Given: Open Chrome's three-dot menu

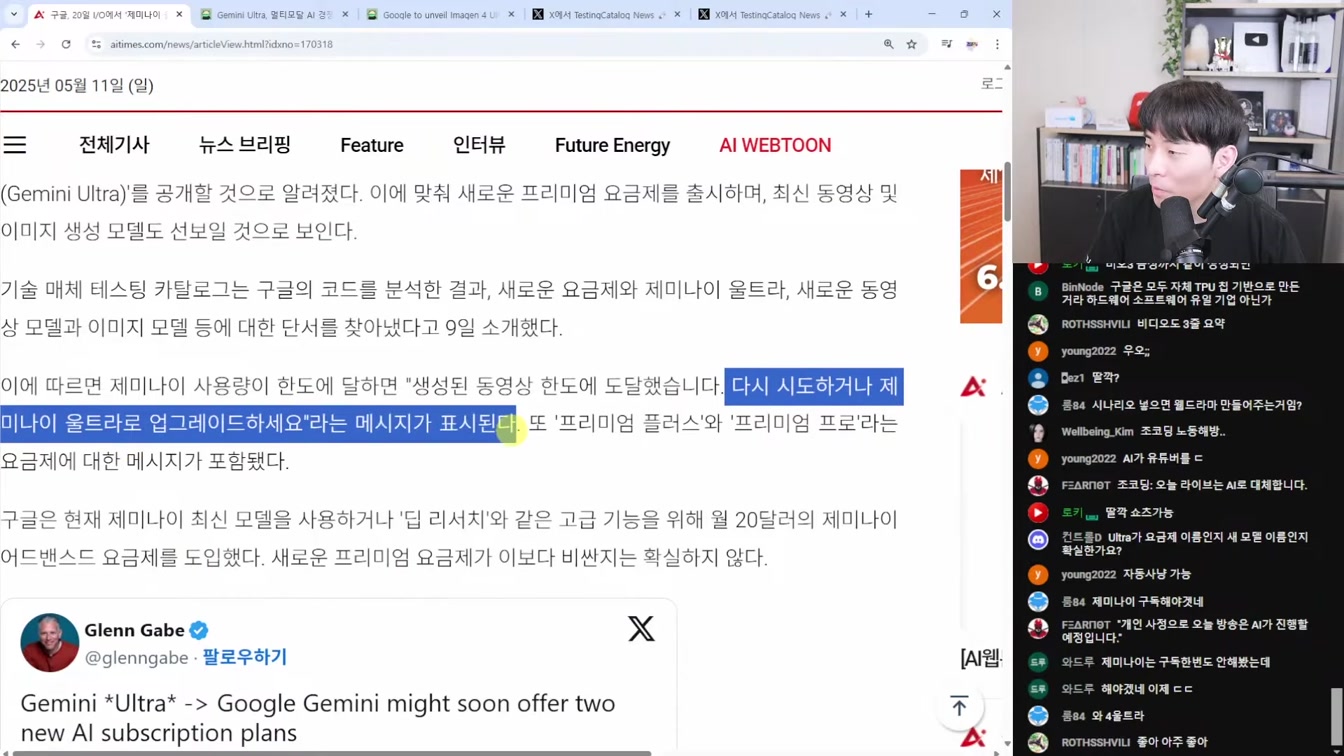Looking at the screenshot, I should [997, 44].
